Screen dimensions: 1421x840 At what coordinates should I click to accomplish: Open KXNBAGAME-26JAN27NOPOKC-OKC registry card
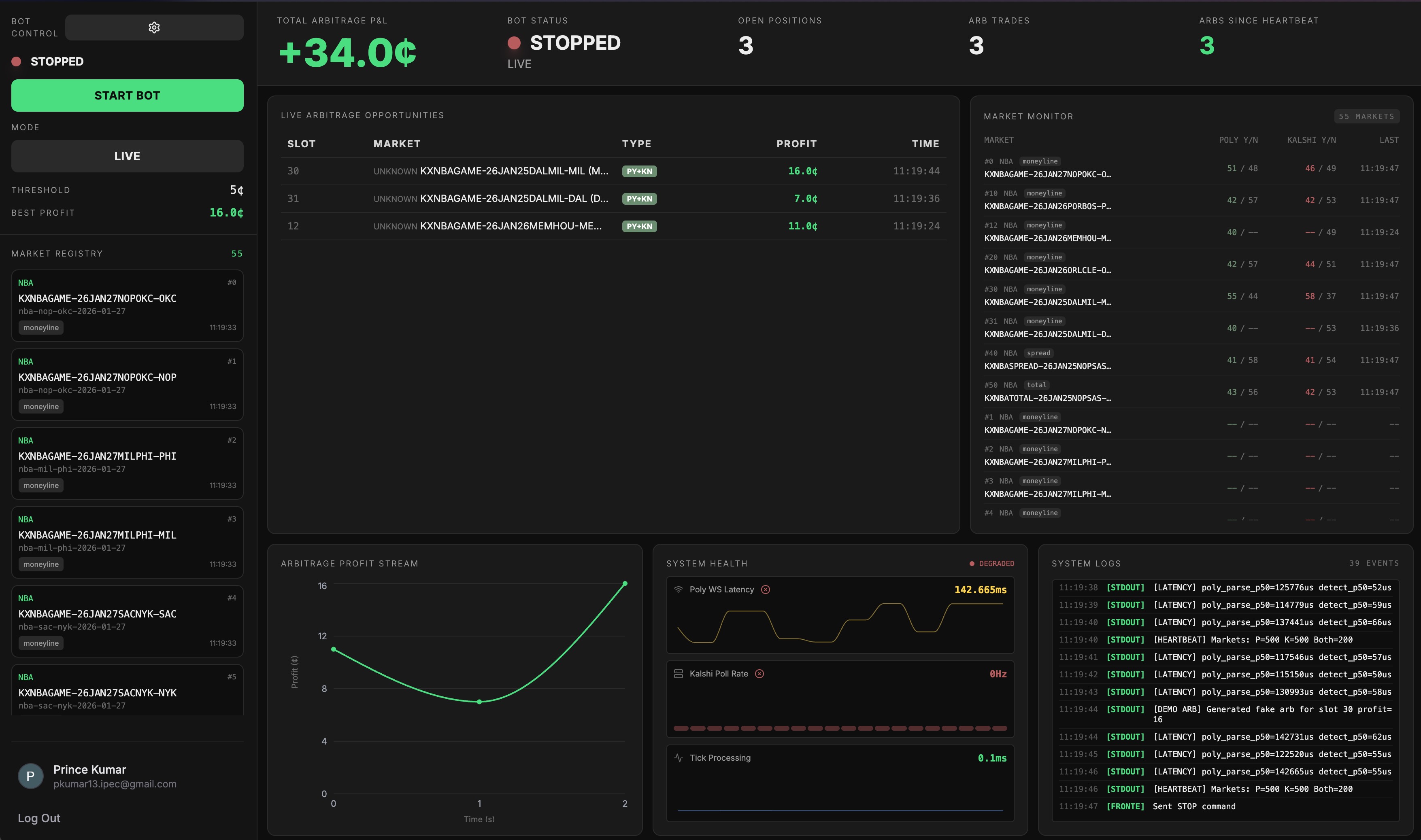[x=127, y=305]
